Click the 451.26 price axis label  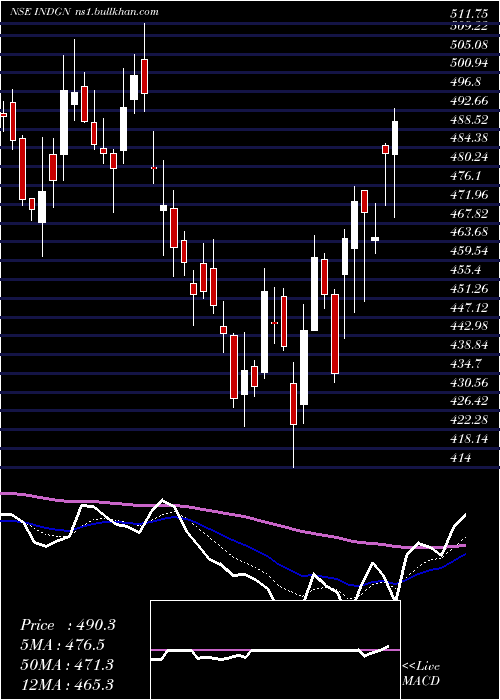[x=469, y=288]
